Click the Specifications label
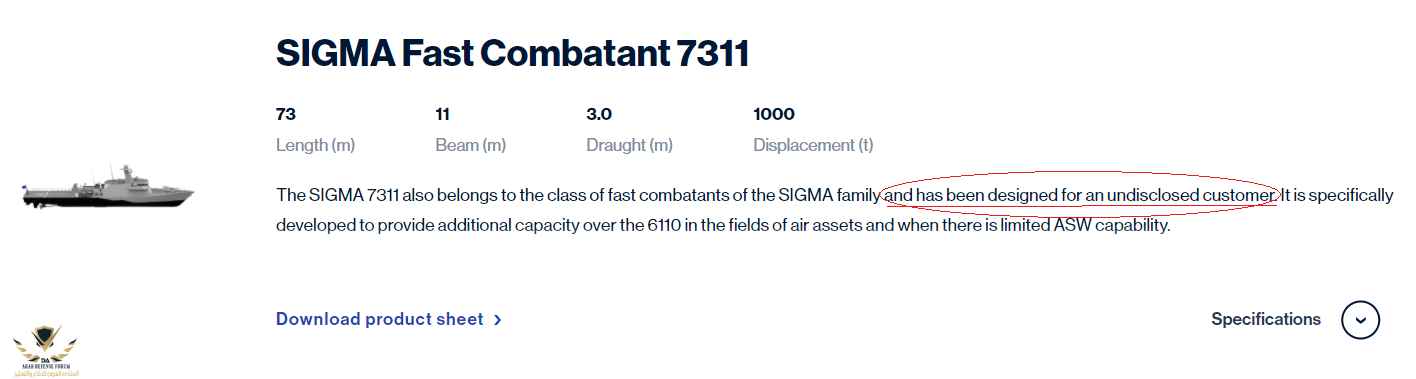Image resolution: width=1416 pixels, height=379 pixels. (x=1266, y=320)
